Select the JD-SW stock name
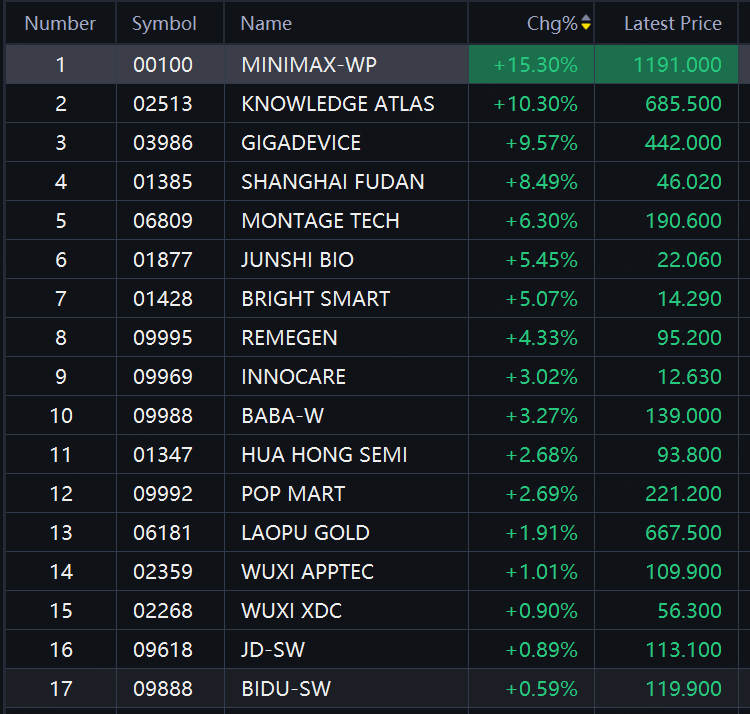This screenshot has height=714, width=750. (273, 649)
